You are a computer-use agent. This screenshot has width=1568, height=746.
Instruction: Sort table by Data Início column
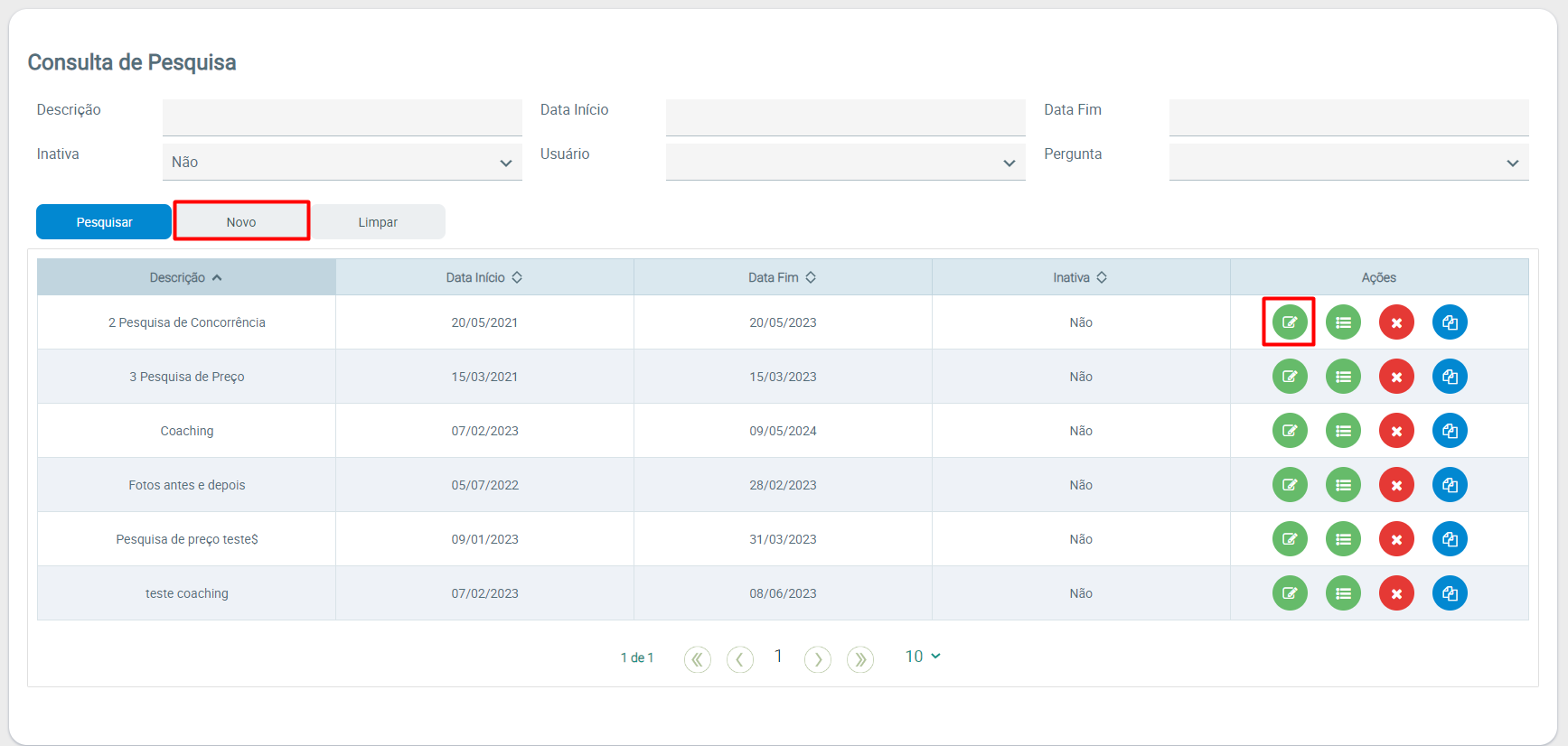point(484,277)
